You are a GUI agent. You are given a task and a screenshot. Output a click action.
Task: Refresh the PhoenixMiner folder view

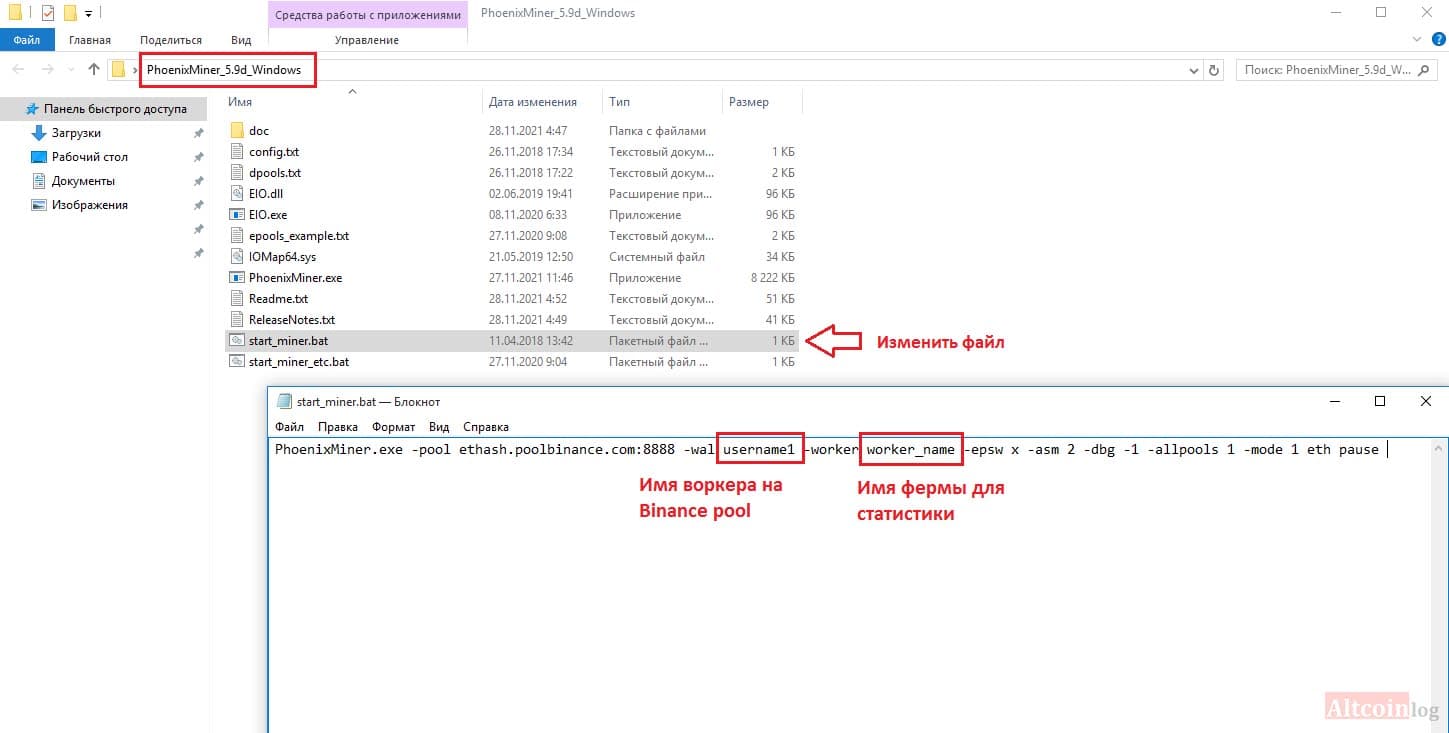click(1215, 70)
